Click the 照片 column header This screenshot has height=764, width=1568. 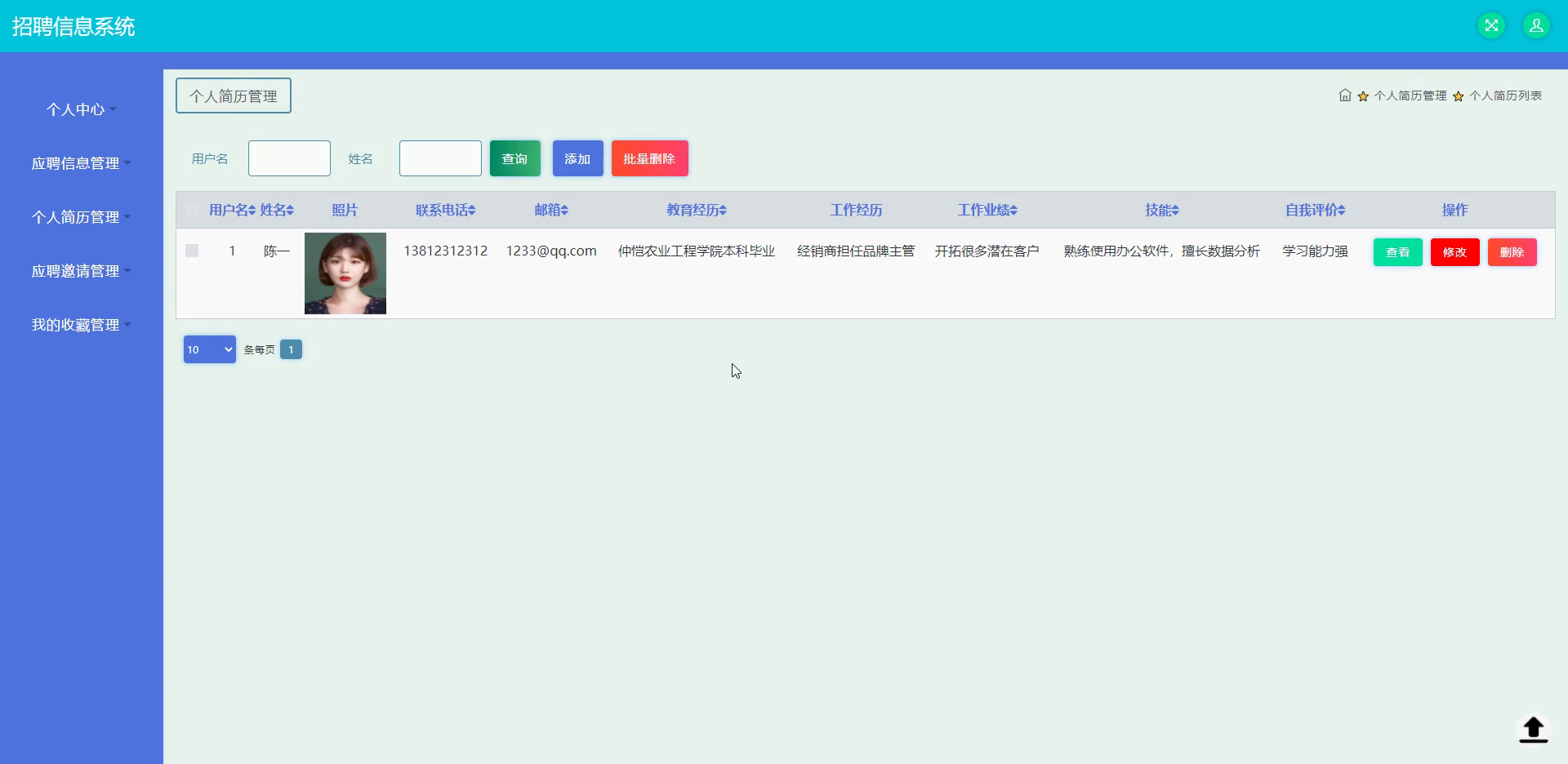pyautogui.click(x=345, y=210)
